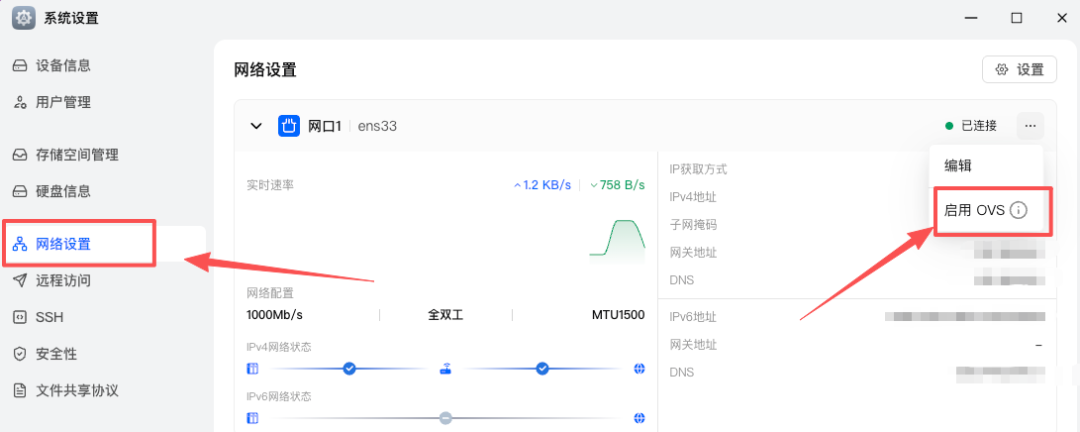Open 硬盘信息 from the sidebar

[x=63, y=191]
